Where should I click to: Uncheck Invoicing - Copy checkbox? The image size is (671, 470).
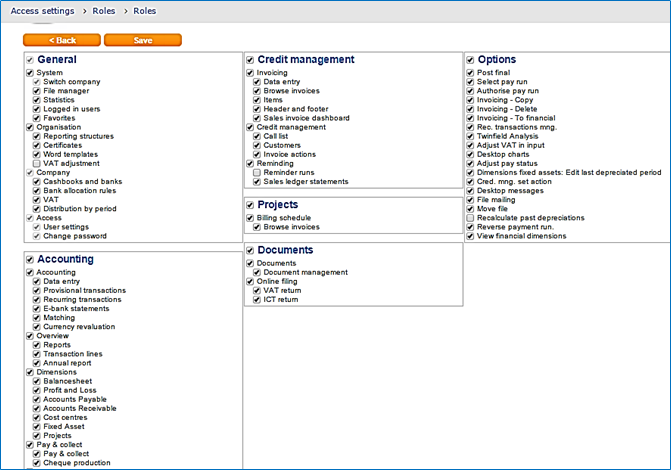(x=470, y=100)
